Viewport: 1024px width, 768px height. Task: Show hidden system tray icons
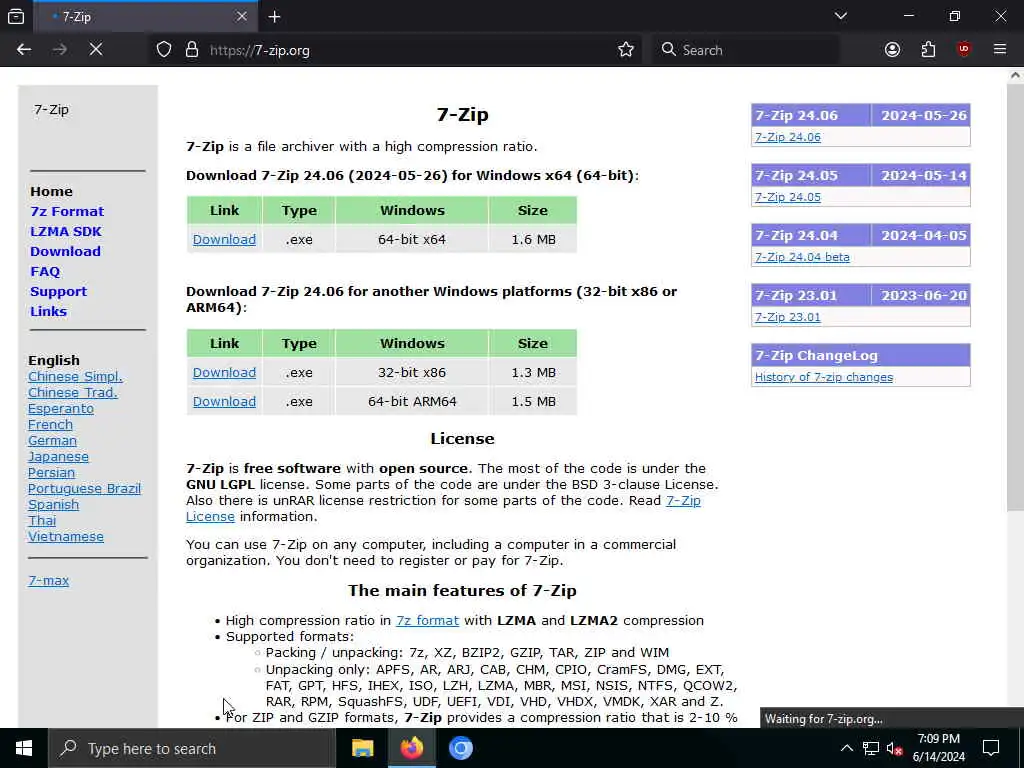click(846, 748)
